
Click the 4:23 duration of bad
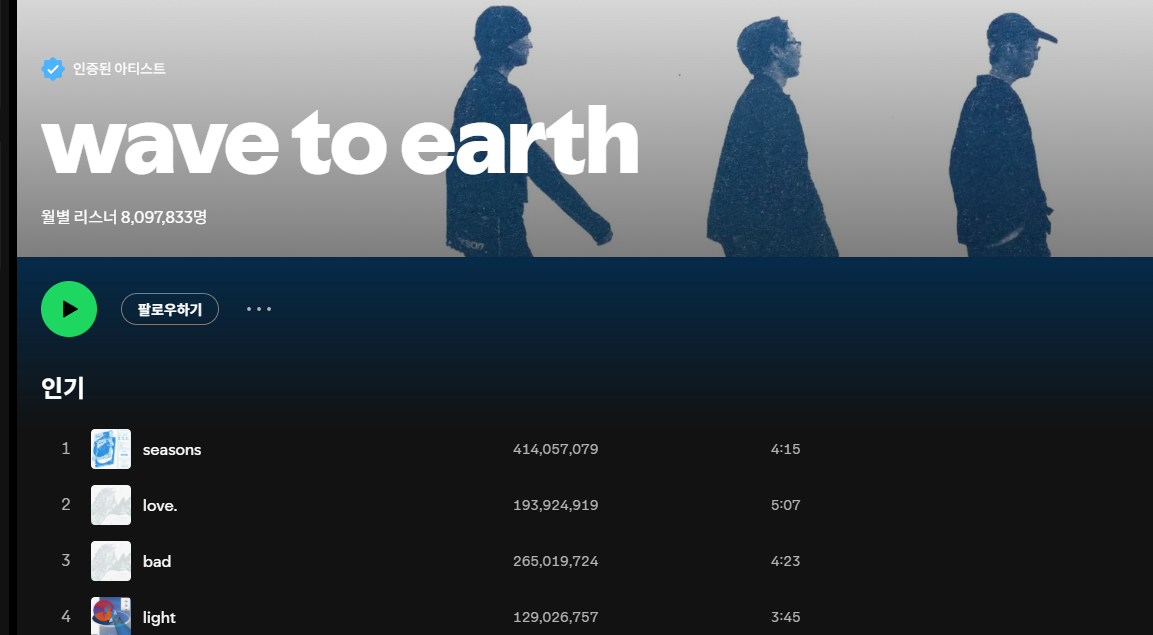785,561
